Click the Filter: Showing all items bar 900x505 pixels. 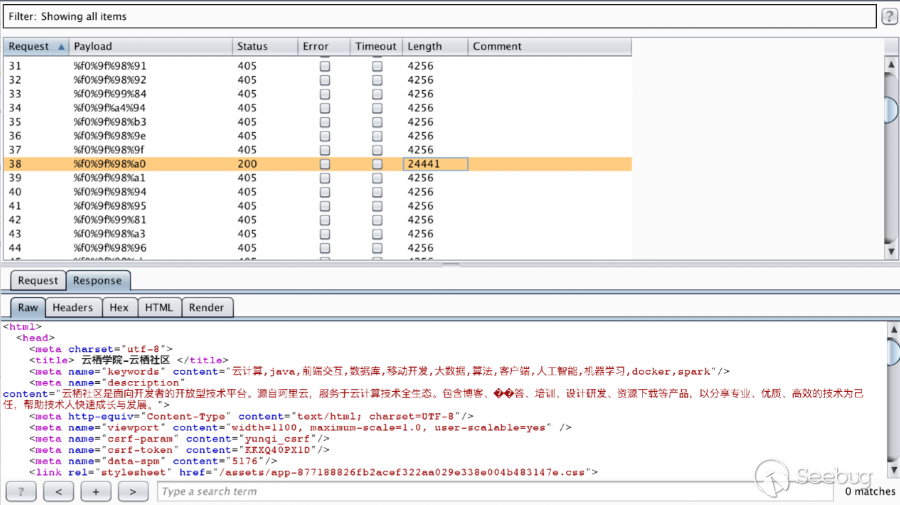point(440,17)
